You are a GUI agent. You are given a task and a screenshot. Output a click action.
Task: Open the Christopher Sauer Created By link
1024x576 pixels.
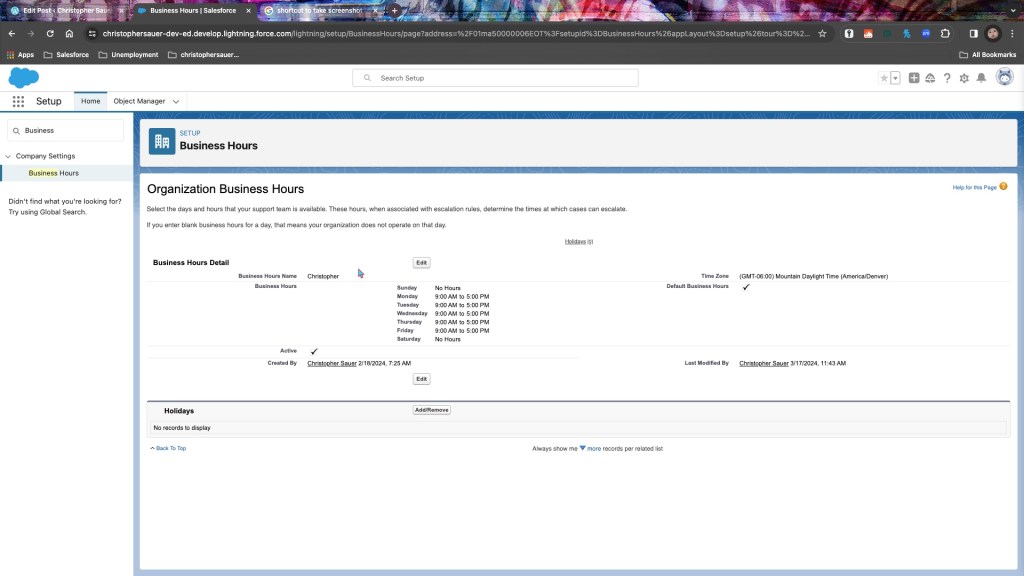(329, 363)
